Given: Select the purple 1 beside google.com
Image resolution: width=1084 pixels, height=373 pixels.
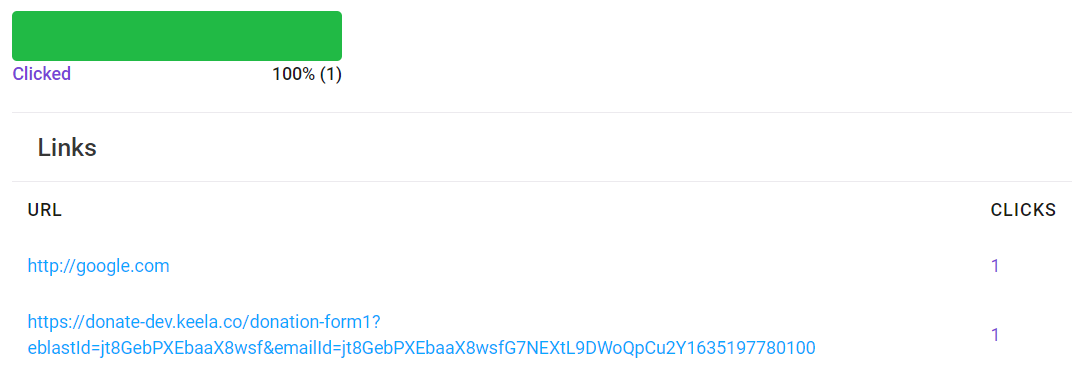Looking at the screenshot, I should pyautogui.click(x=996, y=266).
